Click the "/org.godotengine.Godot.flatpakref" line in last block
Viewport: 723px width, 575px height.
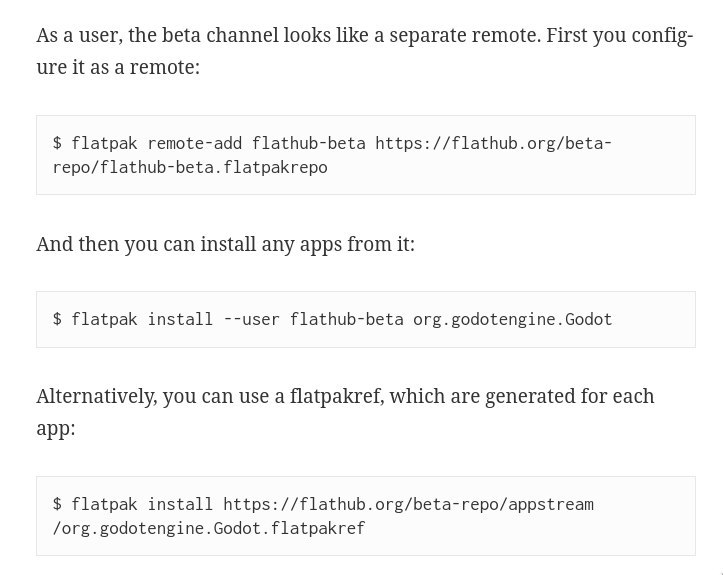[209, 528]
